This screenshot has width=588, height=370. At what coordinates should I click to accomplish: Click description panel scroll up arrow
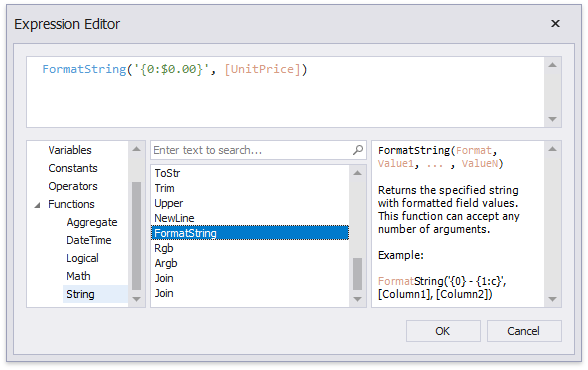click(x=552, y=149)
